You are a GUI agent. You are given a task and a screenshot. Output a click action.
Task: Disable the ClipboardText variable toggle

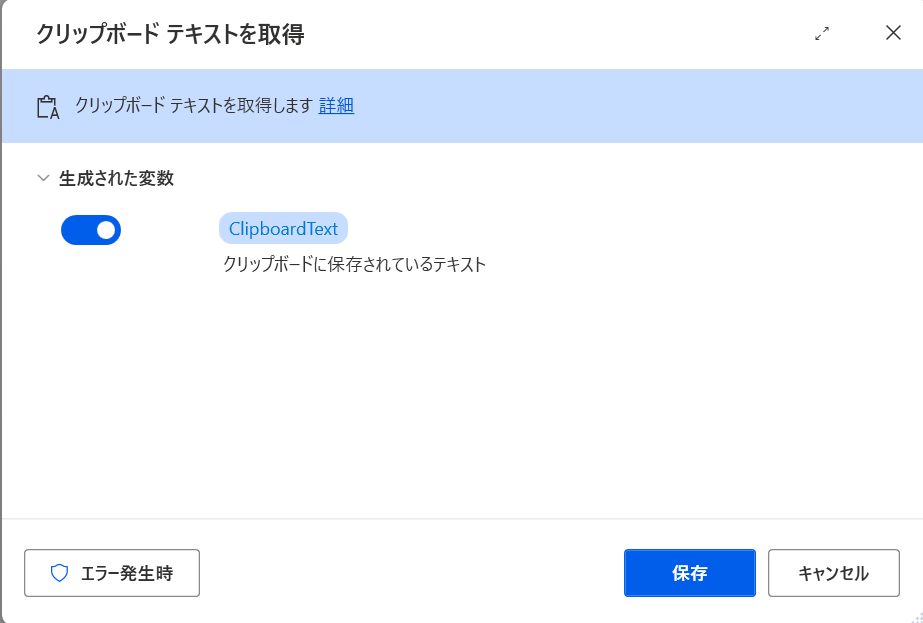pos(91,230)
